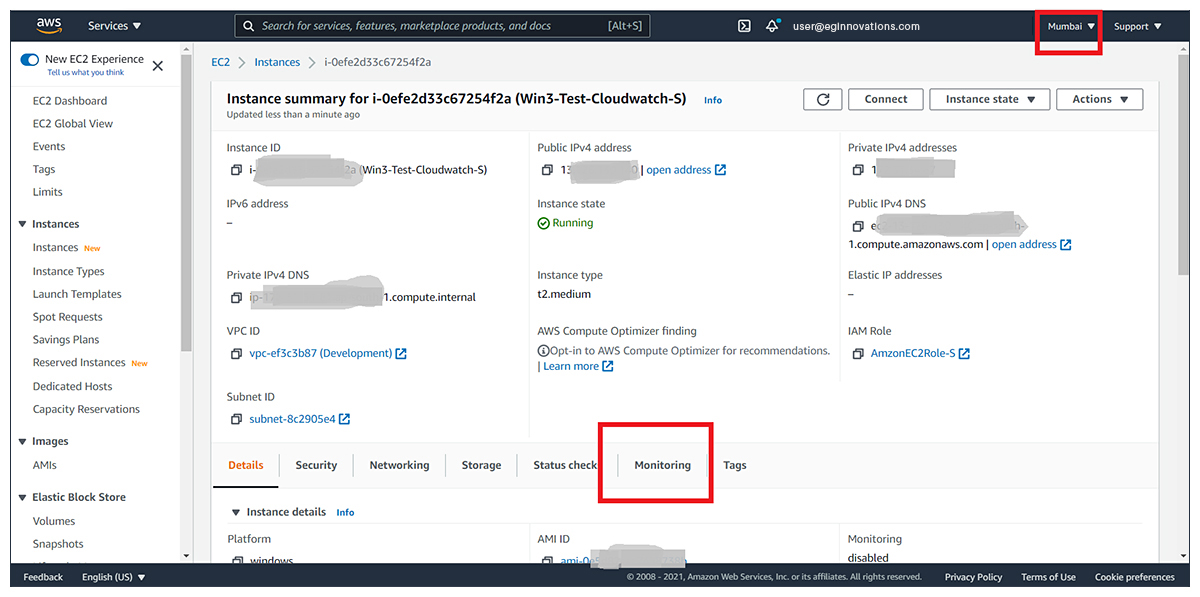Copy the IAM Role name icon
Viewport: 1200px width, 597px height.
click(858, 354)
